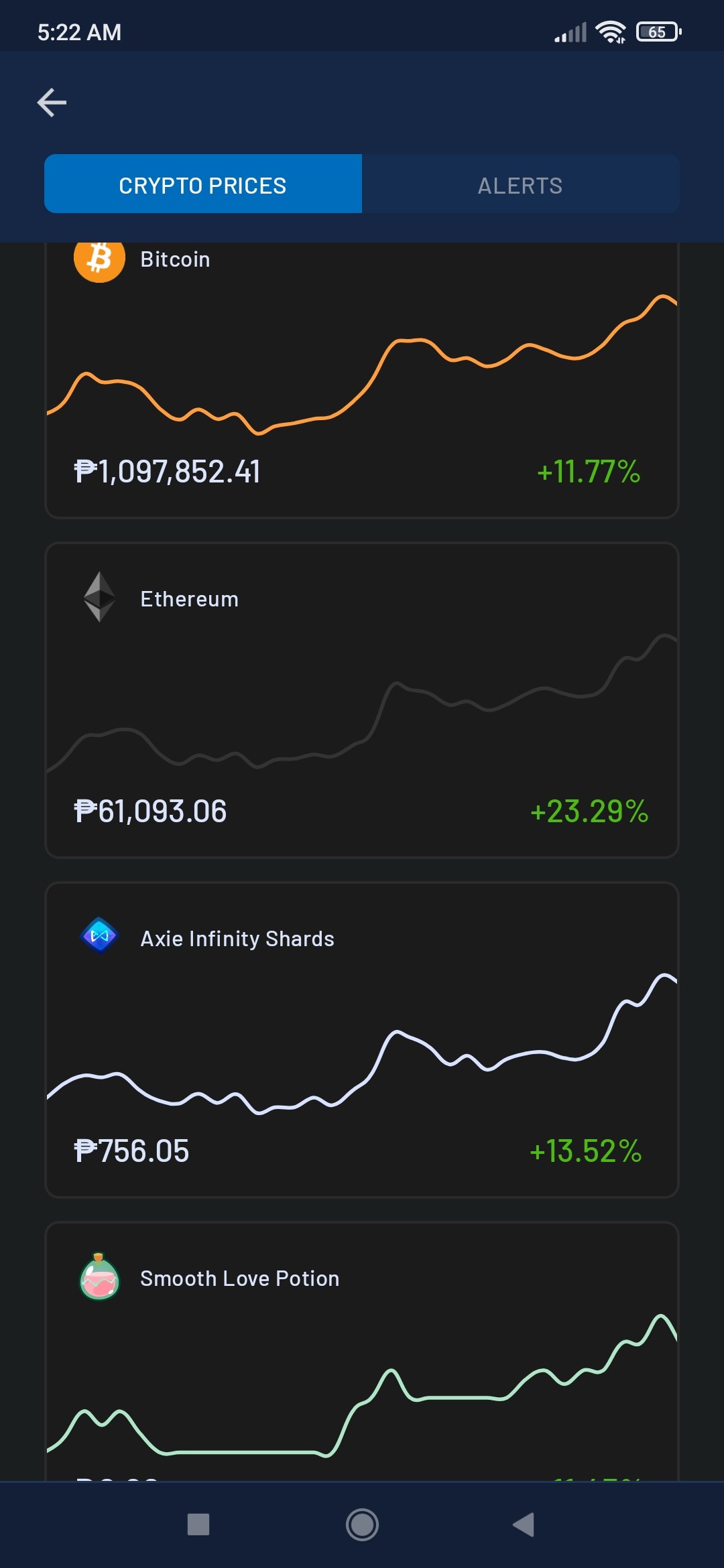Image resolution: width=724 pixels, height=1568 pixels.
Task: Tap the Axie price ₱756.05
Action: [x=131, y=1151]
